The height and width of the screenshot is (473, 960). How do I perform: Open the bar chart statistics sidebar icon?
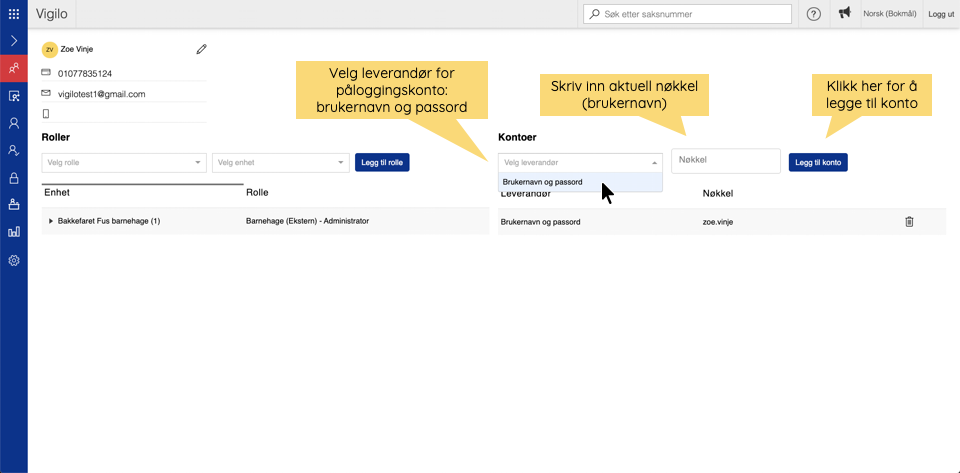pos(14,232)
